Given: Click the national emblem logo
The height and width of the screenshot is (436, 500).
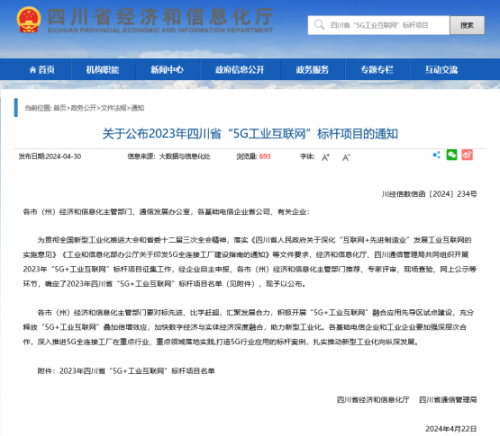Looking at the screenshot, I should pos(29,19).
